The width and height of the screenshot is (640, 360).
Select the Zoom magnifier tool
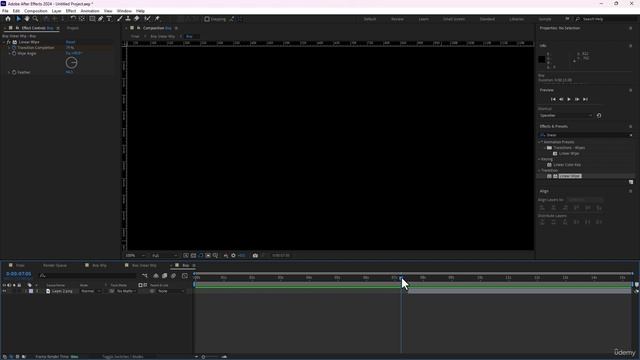point(36,19)
